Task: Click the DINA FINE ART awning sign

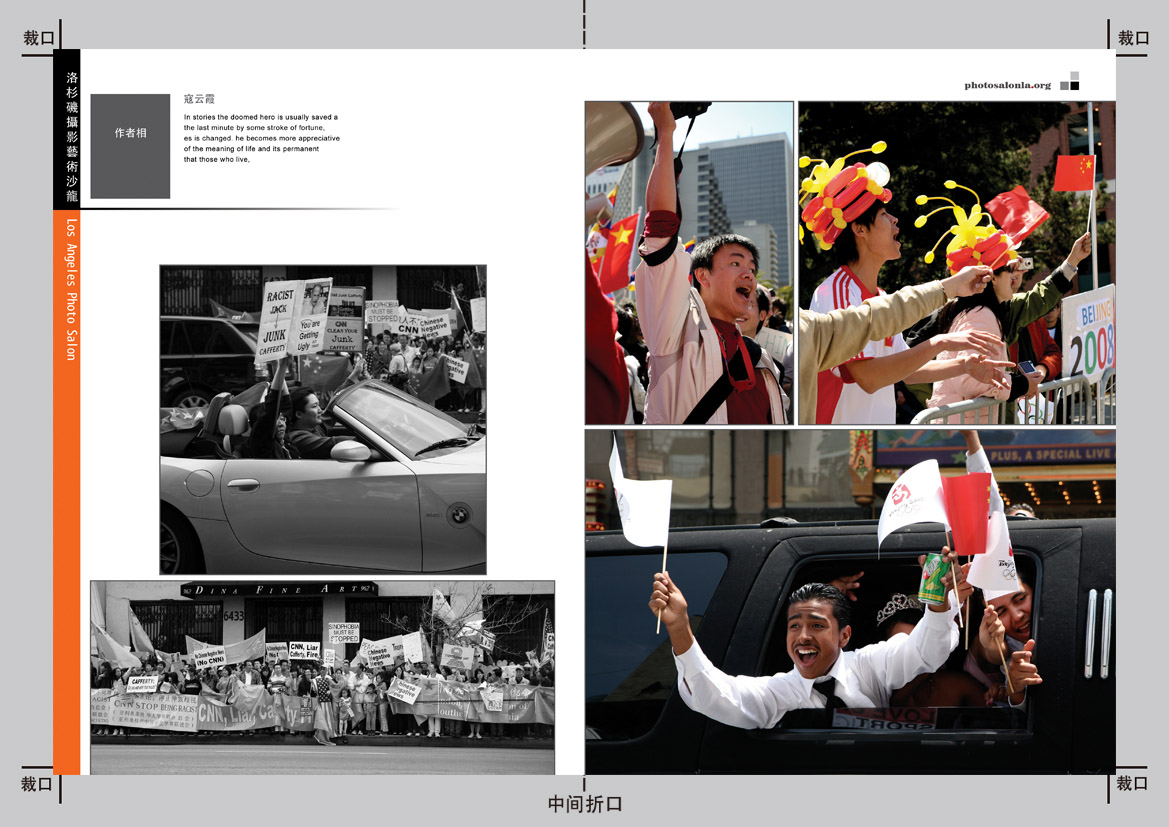Action: pos(280,589)
